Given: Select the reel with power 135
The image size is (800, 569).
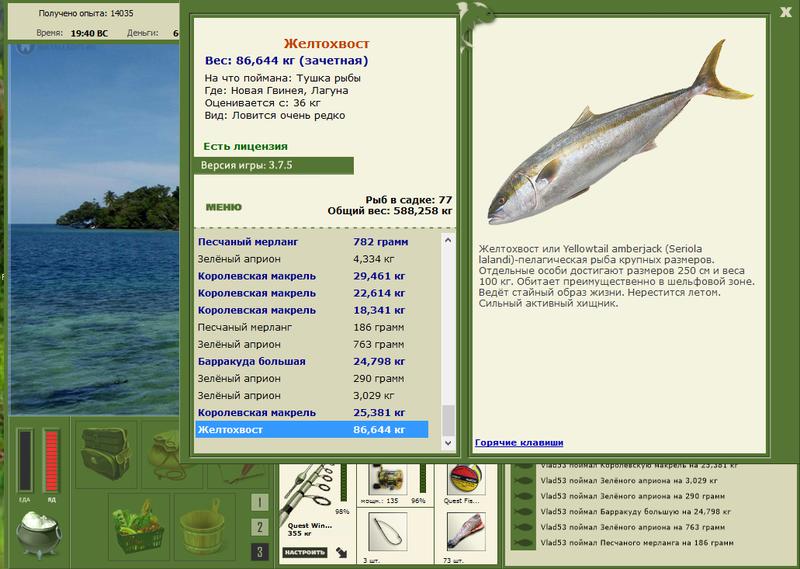Looking at the screenshot, I should tap(387, 480).
